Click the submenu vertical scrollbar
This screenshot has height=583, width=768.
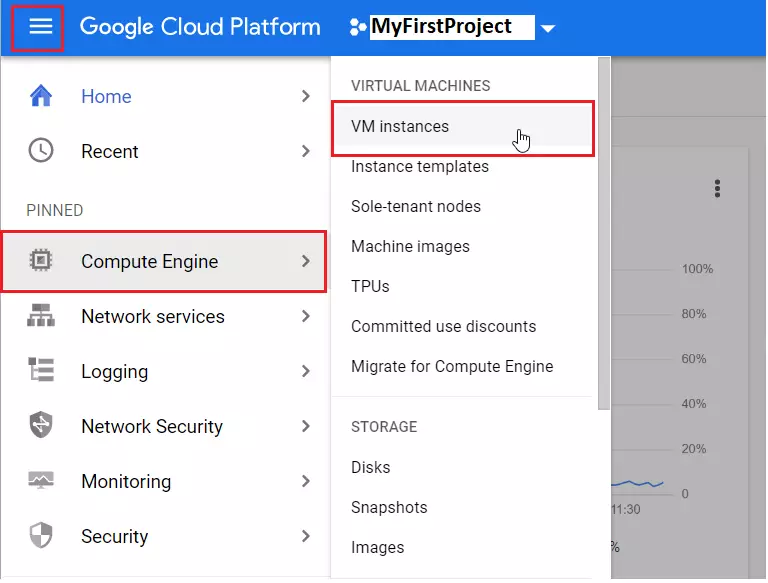click(x=605, y=234)
